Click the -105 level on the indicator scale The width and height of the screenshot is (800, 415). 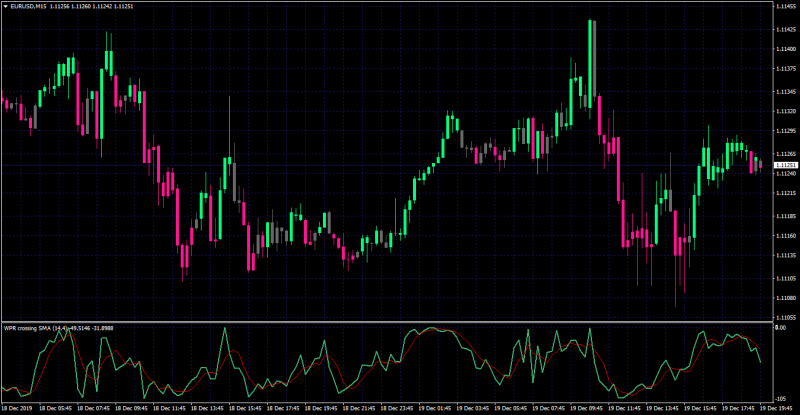[x=781, y=399]
